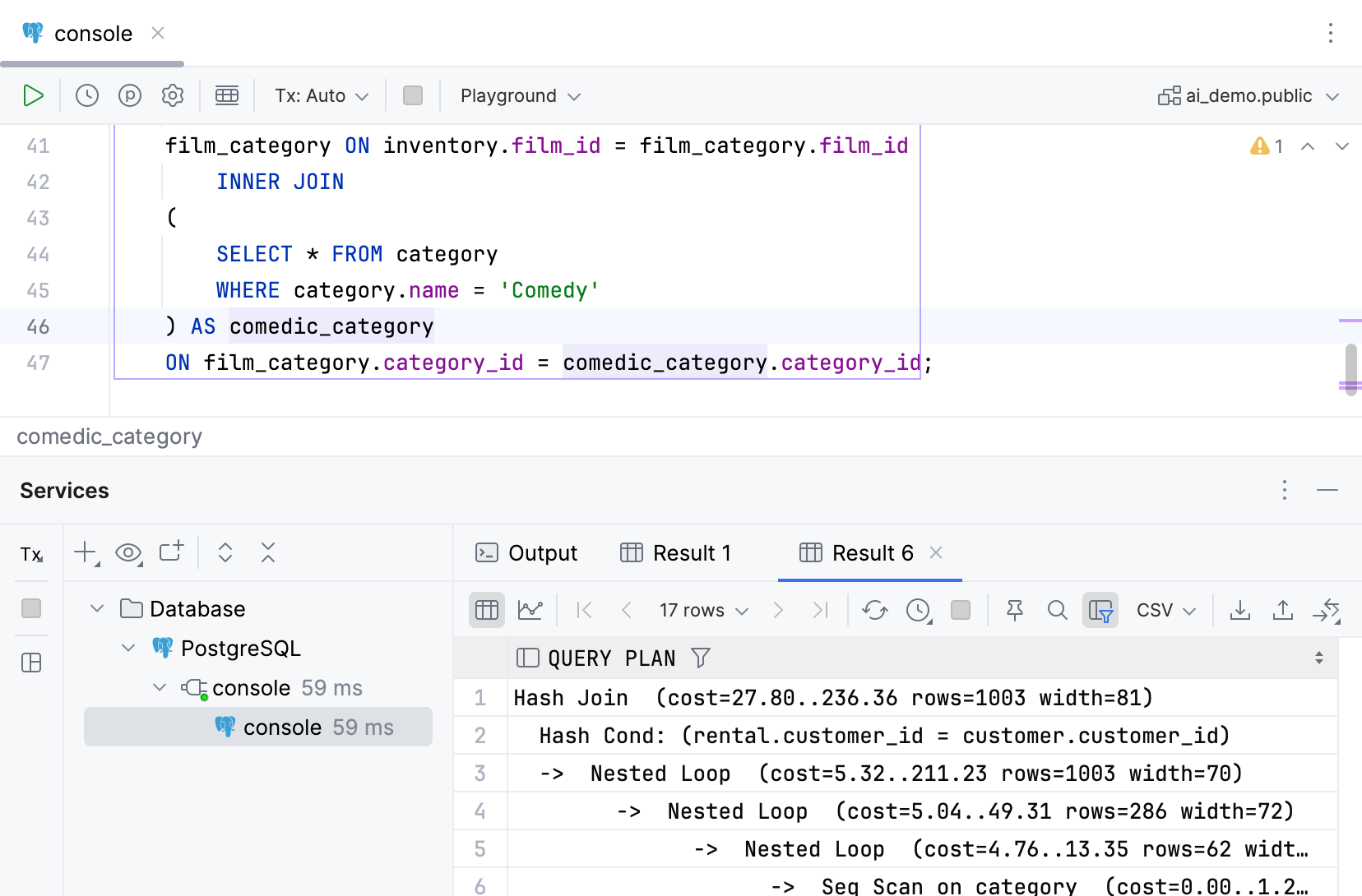Reload the result page with refresh icon
Viewport: 1362px width, 896px height.
point(874,610)
